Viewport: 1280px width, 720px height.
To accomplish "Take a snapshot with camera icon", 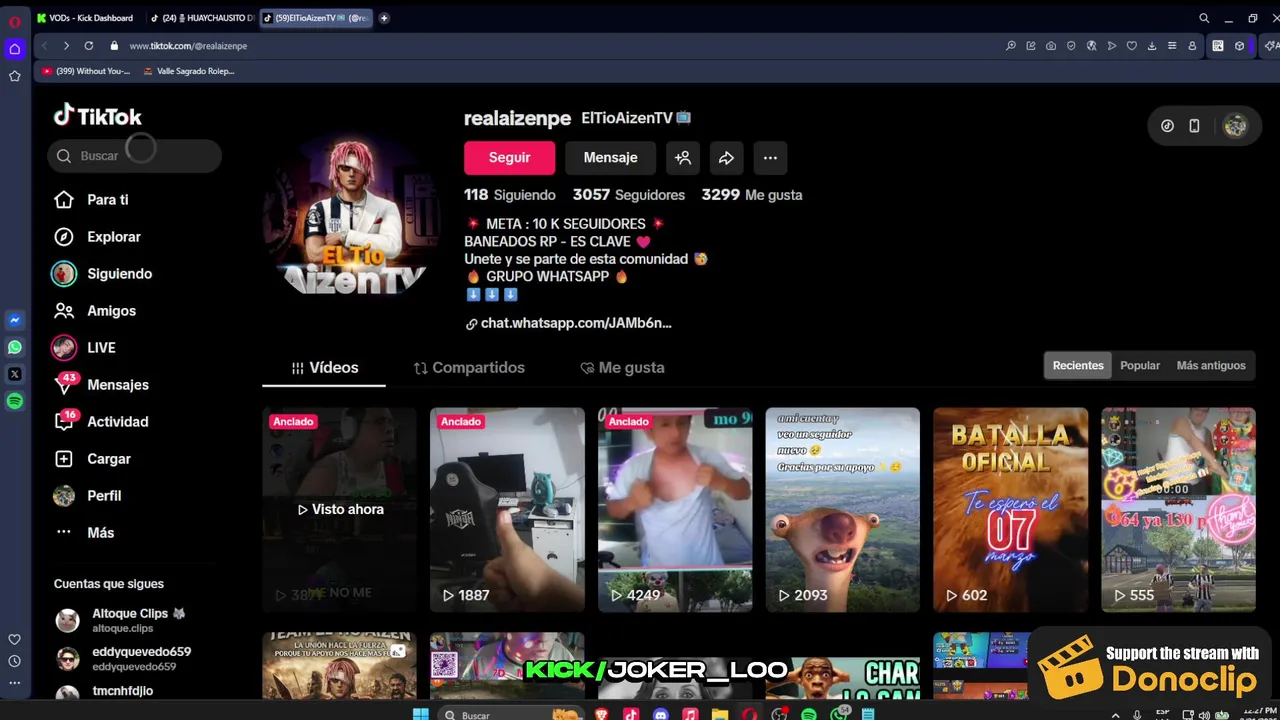I will [x=1051, y=46].
